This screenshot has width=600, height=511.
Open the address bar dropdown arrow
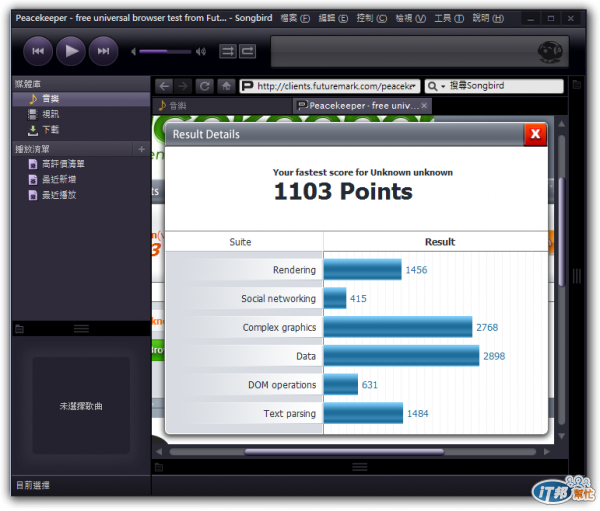pyautogui.click(x=414, y=86)
